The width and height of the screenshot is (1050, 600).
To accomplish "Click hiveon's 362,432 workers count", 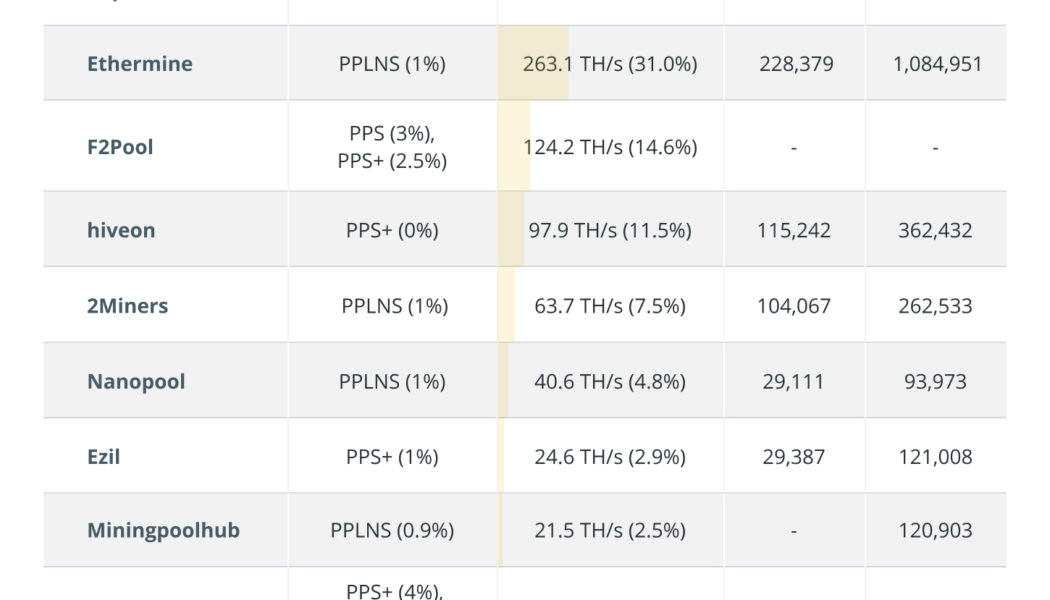I will pos(935,230).
